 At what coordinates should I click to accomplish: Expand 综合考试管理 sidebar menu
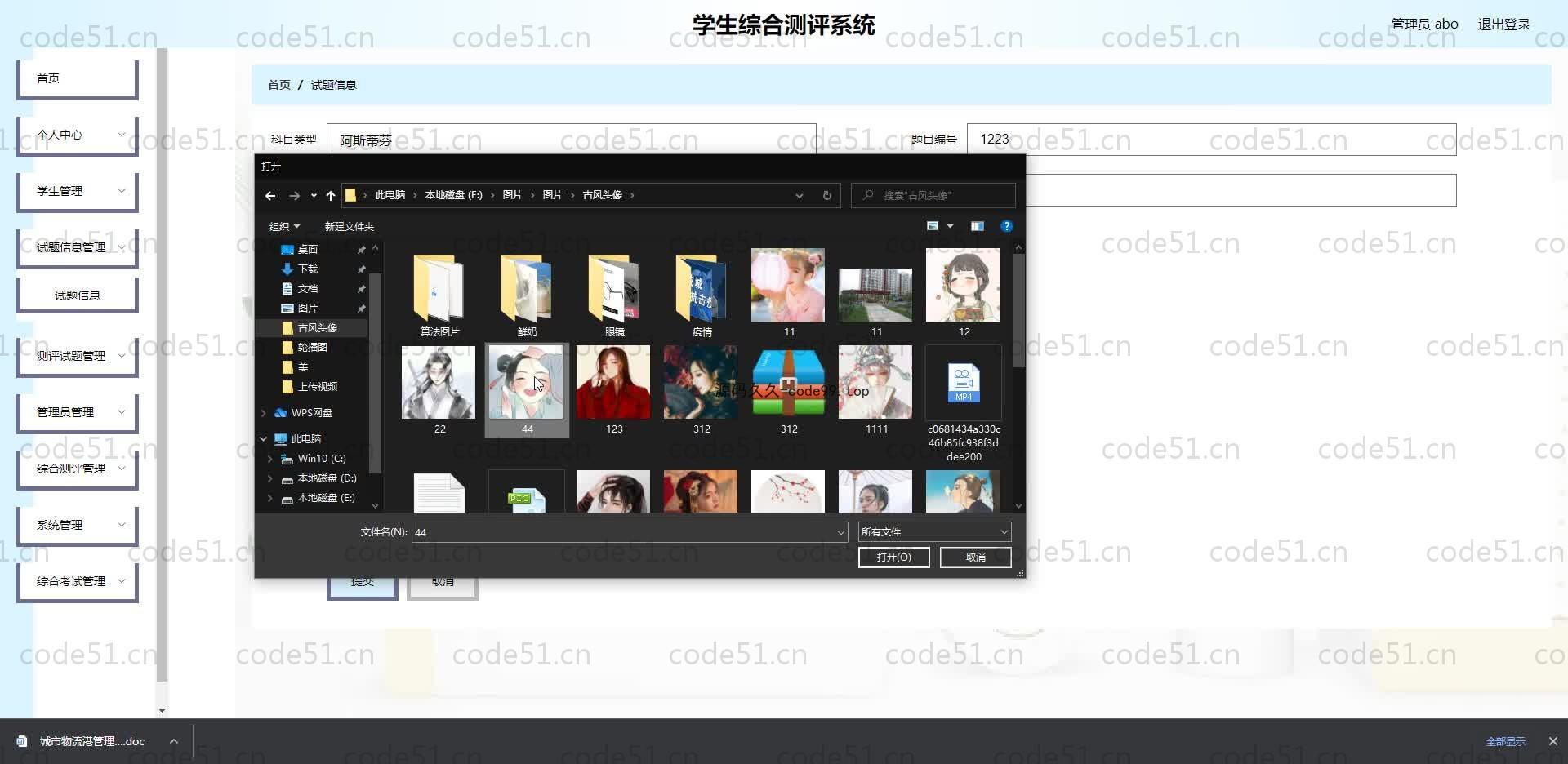tap(77, 581)
